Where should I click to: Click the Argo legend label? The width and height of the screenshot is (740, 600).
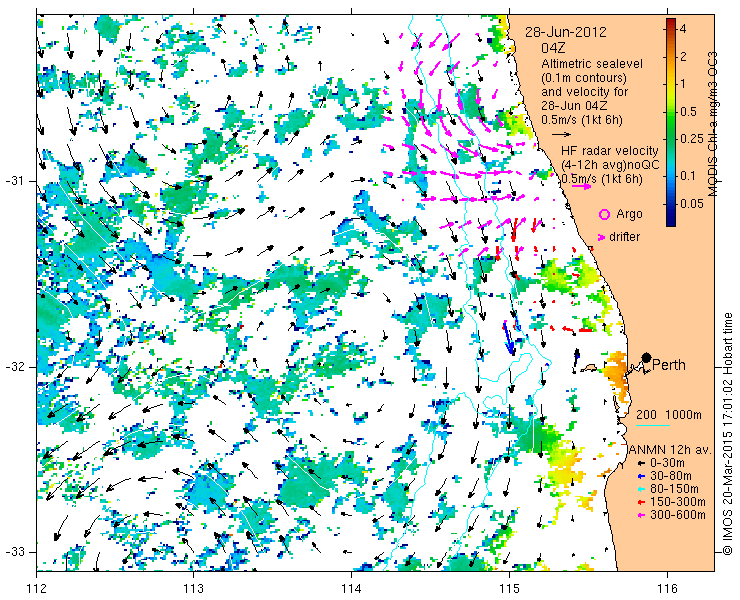click(630, 214)
